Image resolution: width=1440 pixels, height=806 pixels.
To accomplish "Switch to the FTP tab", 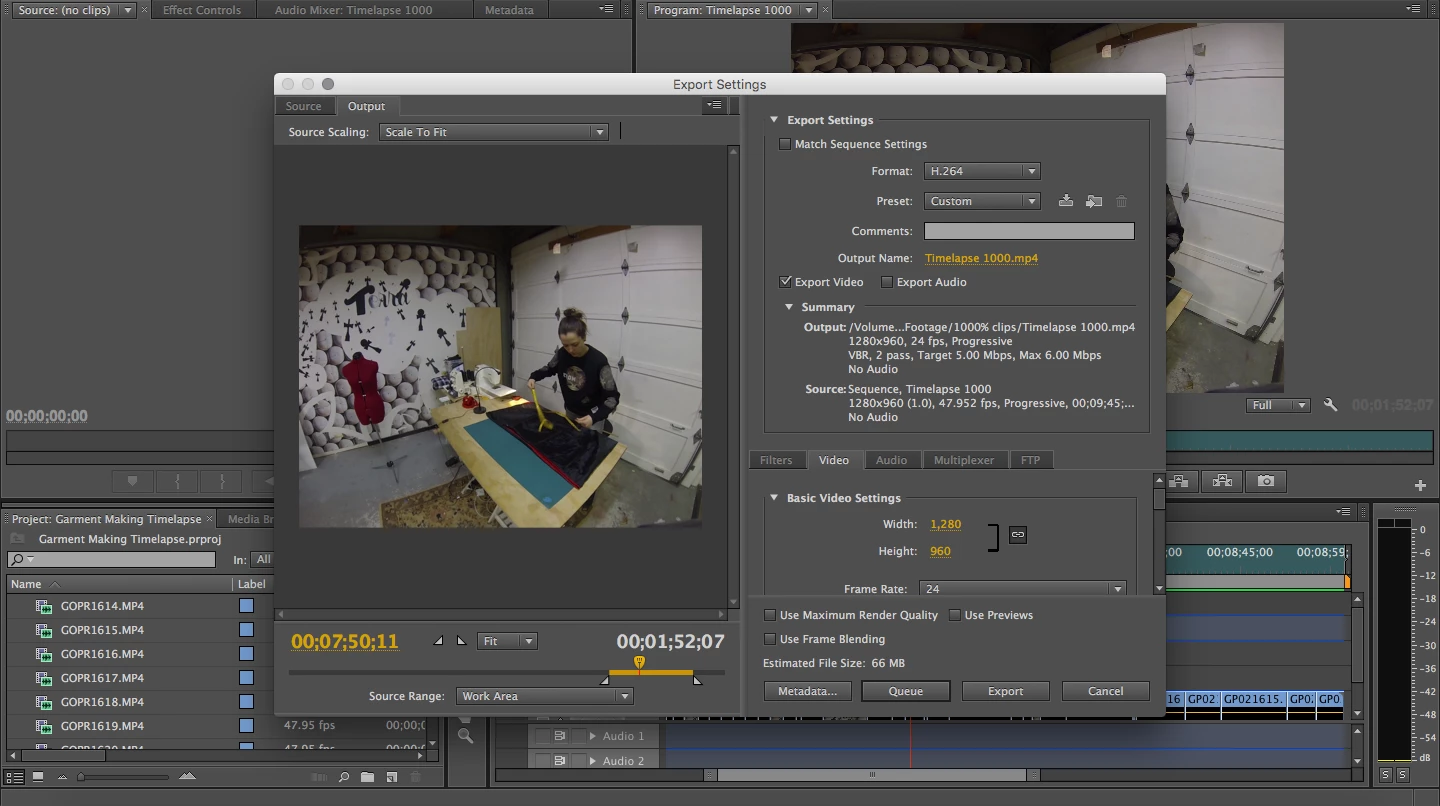I will (x=1031, y=460).
